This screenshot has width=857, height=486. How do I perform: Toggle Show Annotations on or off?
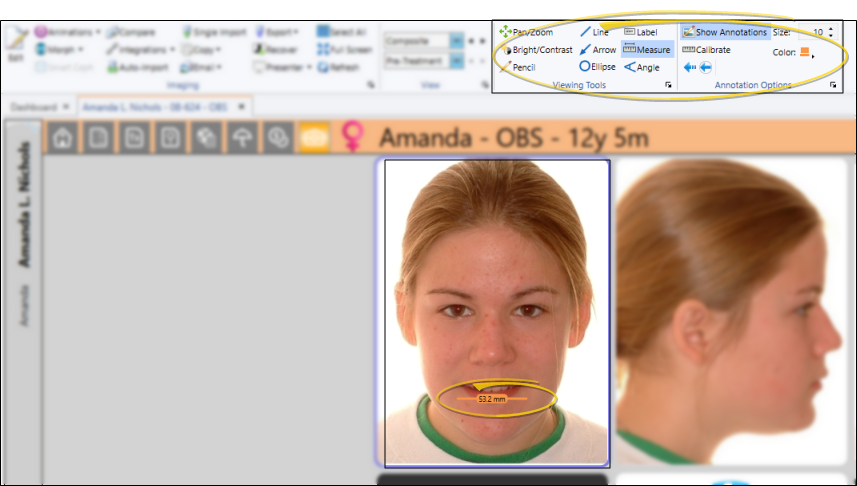pos(725,33)
